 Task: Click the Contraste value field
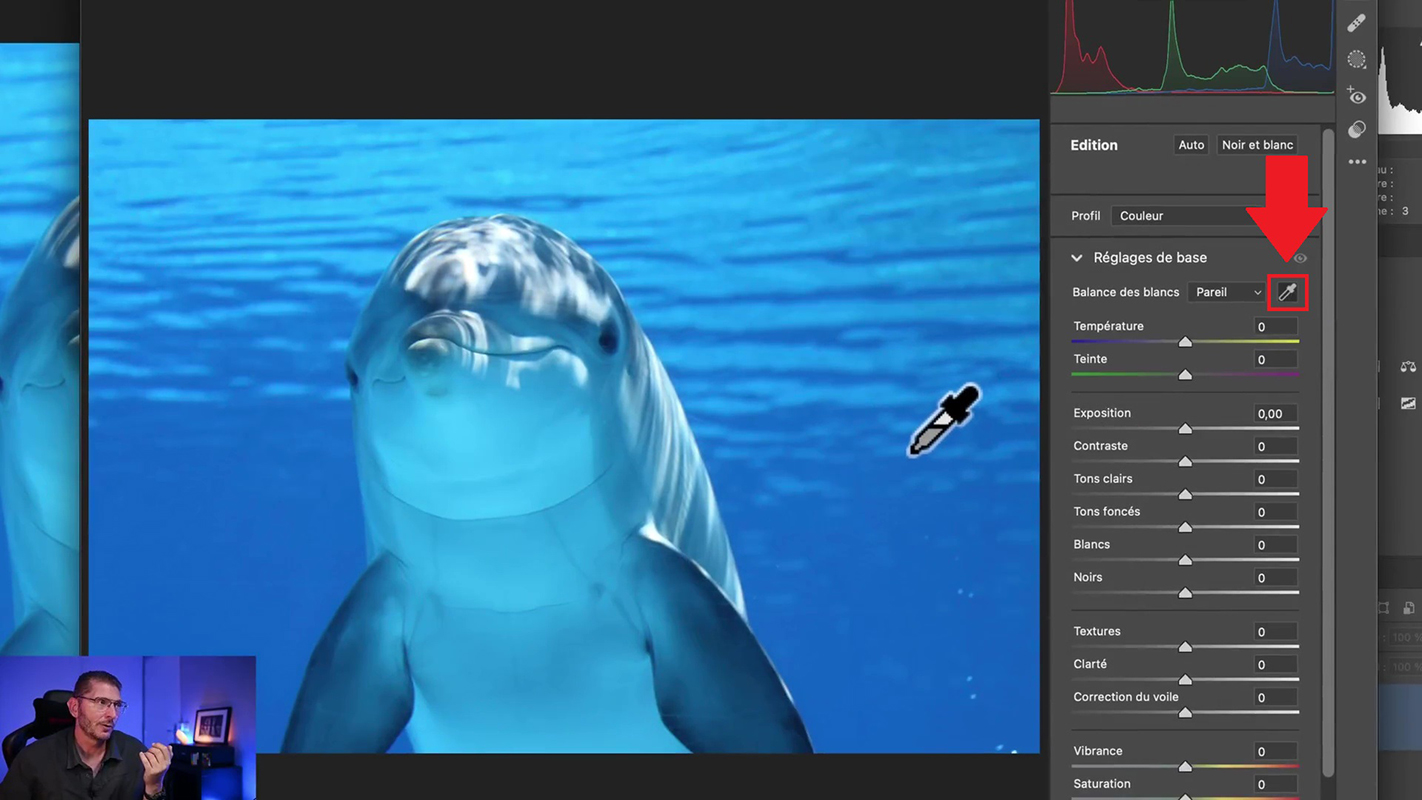(x=1275, y=446)
